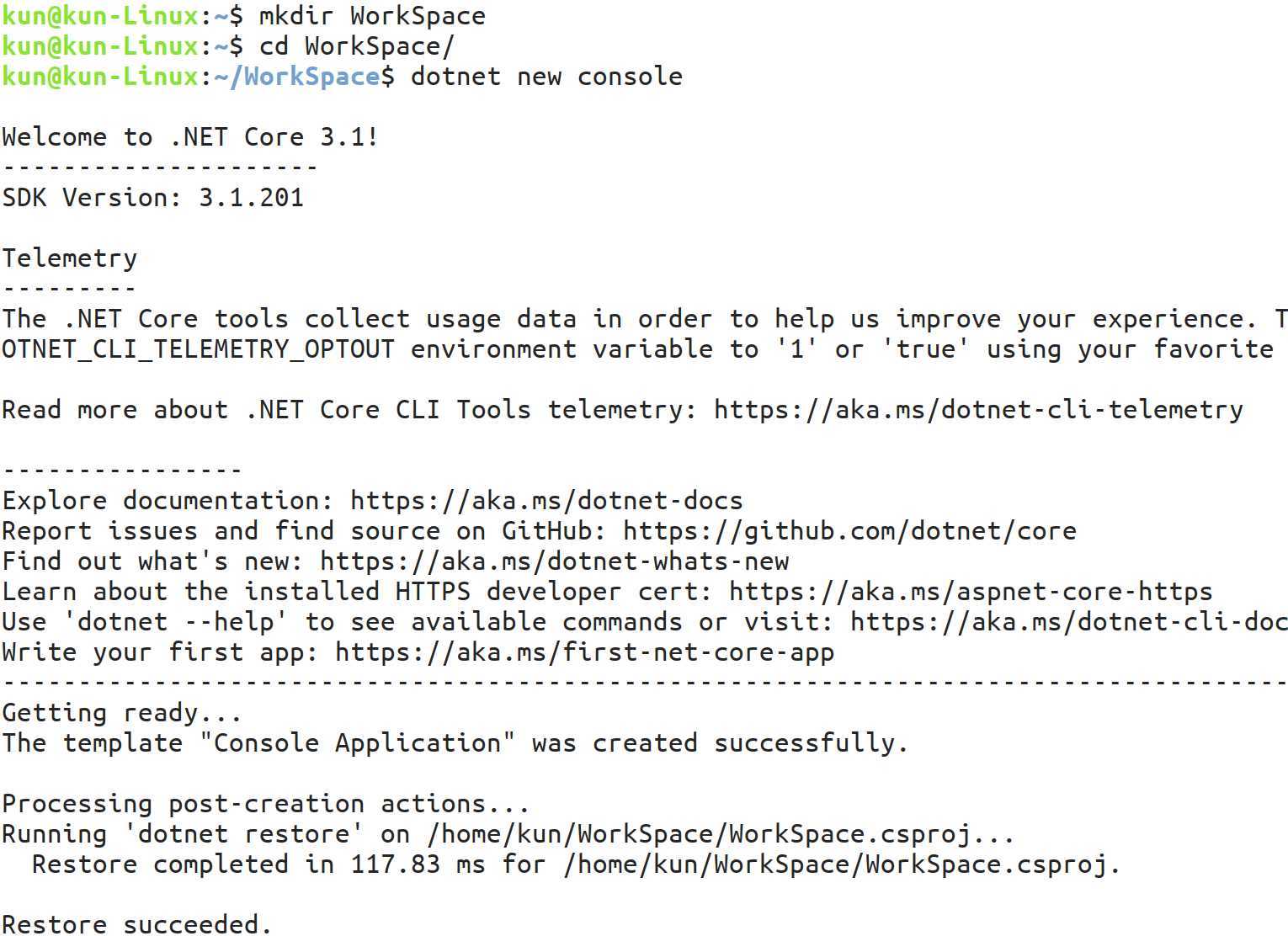
Task: Click the 'dotnet new console' command
Action: tap(546, 77)
